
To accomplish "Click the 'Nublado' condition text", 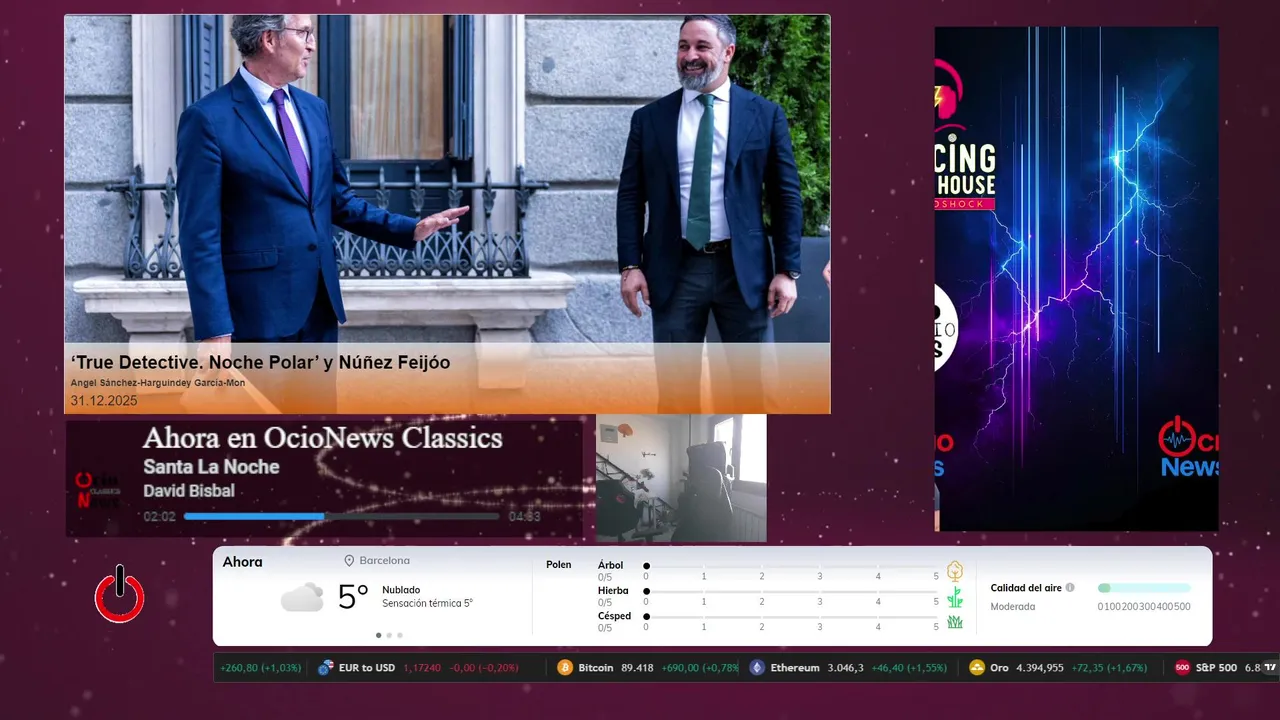I will tap(401, 590).
